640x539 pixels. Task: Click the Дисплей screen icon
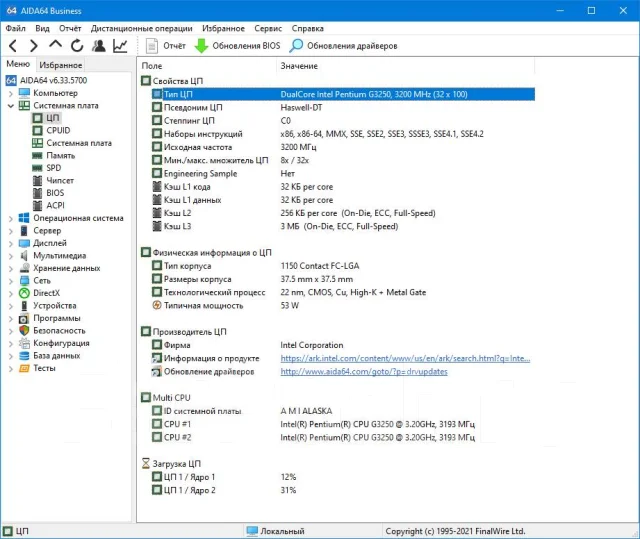point(24,243)
